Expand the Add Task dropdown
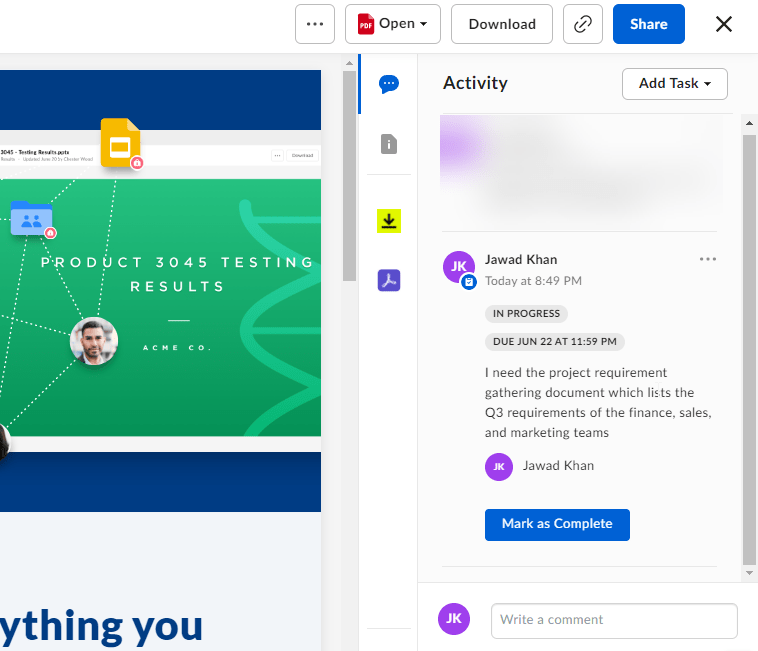The image size is (758, 651). 674,84
